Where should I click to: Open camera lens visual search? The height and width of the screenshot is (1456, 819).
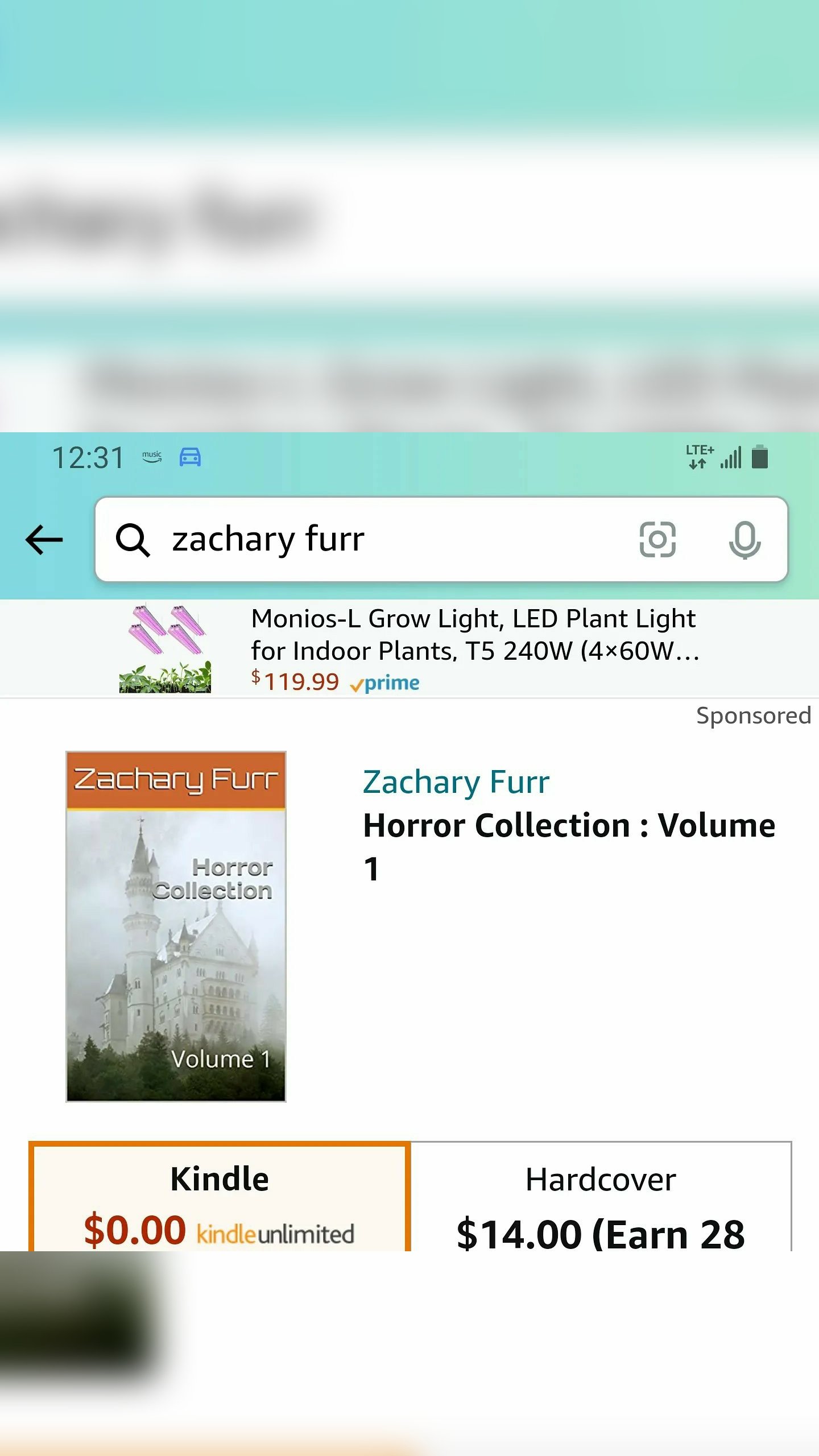pyautogui.click(x=657, y=539)
